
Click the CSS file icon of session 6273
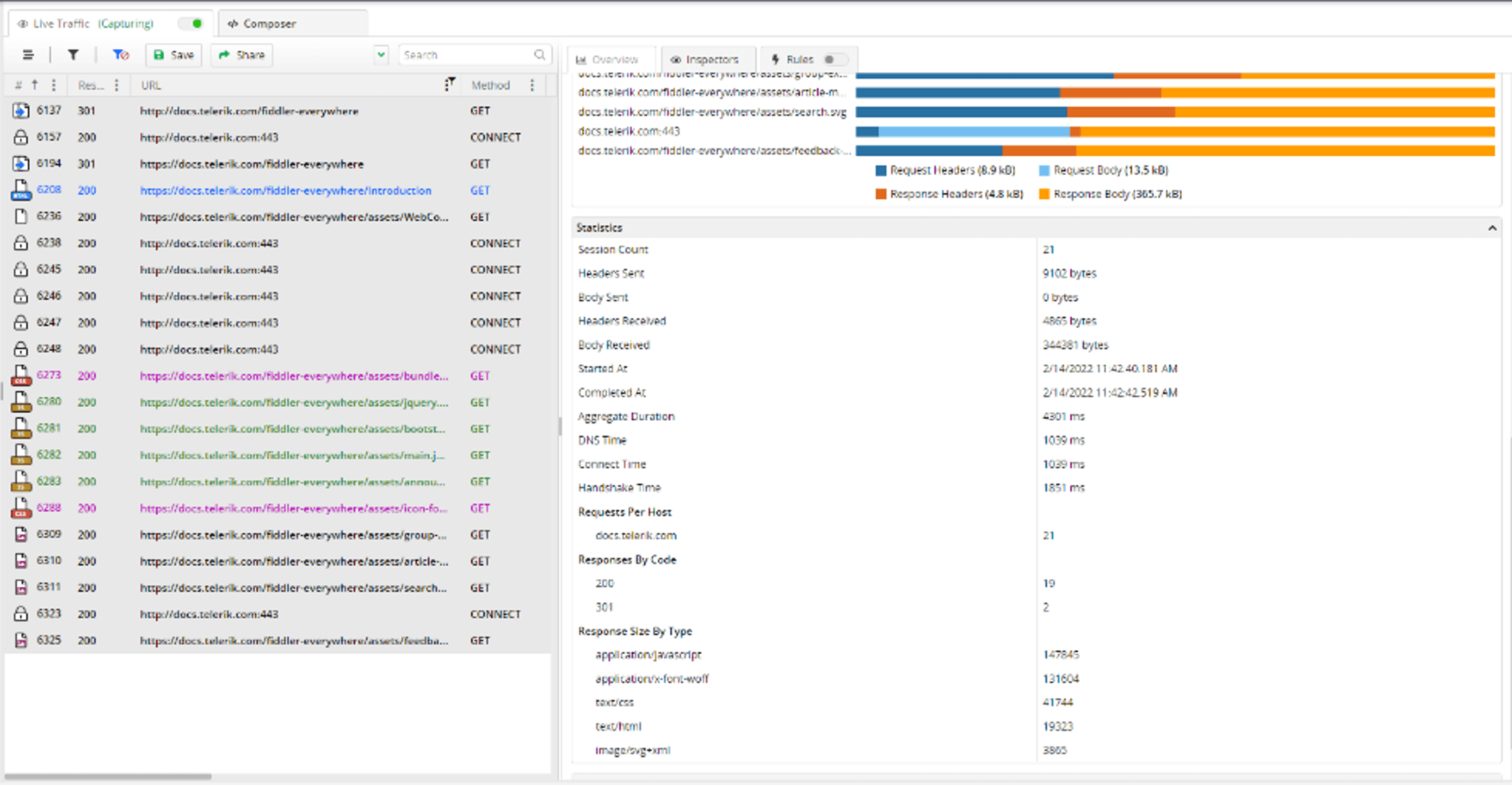pyautogui.click(x=21, y=375)
